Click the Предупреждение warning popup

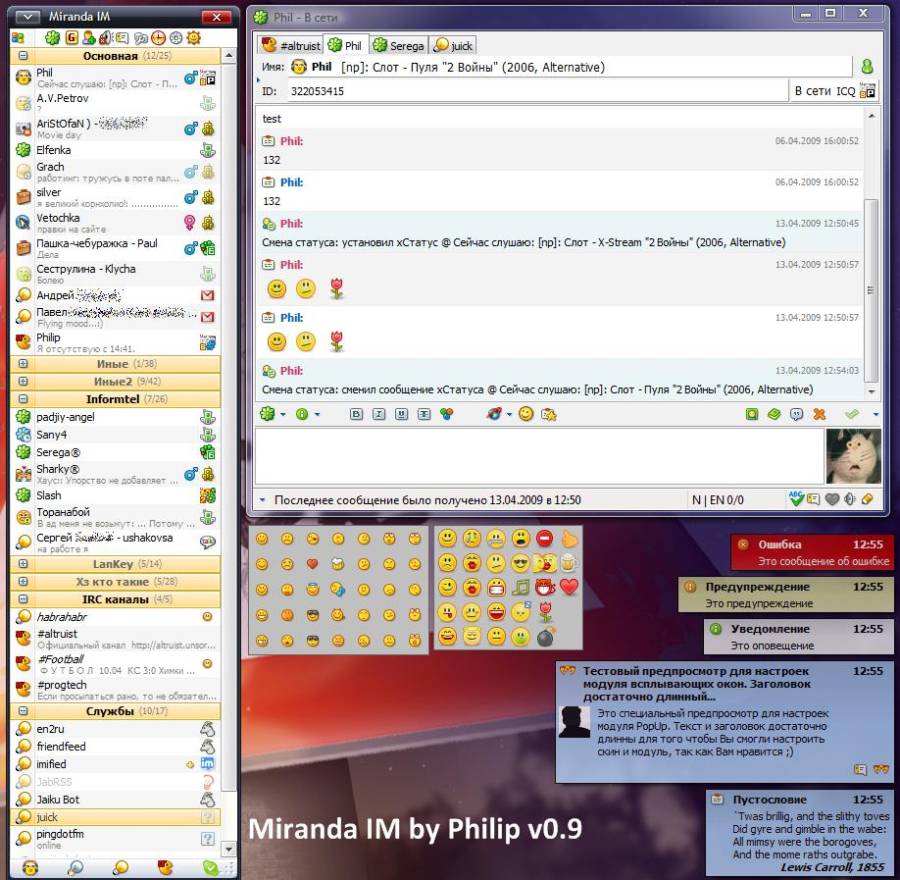click(x=786, y=595)
